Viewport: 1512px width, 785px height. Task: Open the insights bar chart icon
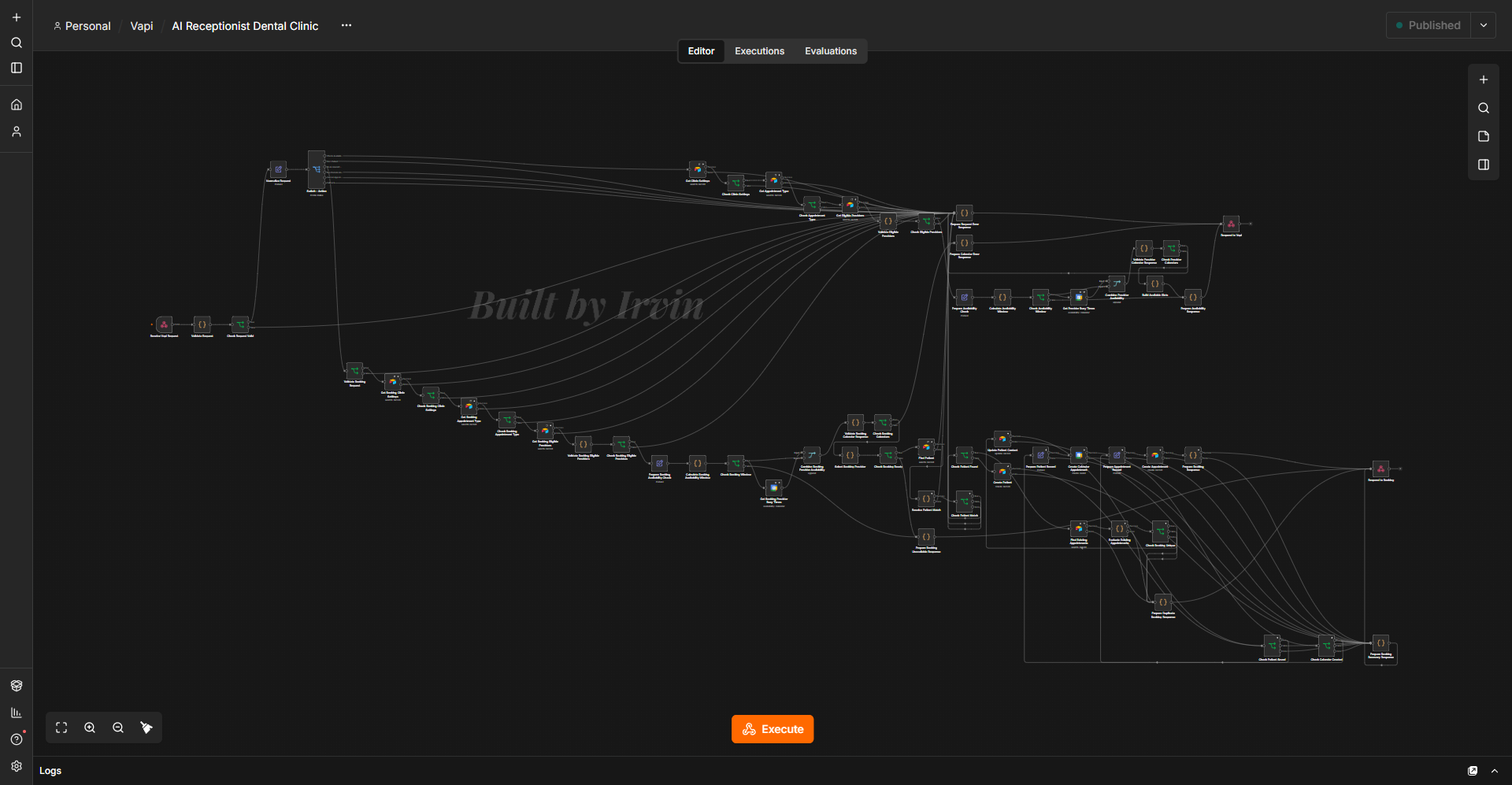tap(17, 713)
